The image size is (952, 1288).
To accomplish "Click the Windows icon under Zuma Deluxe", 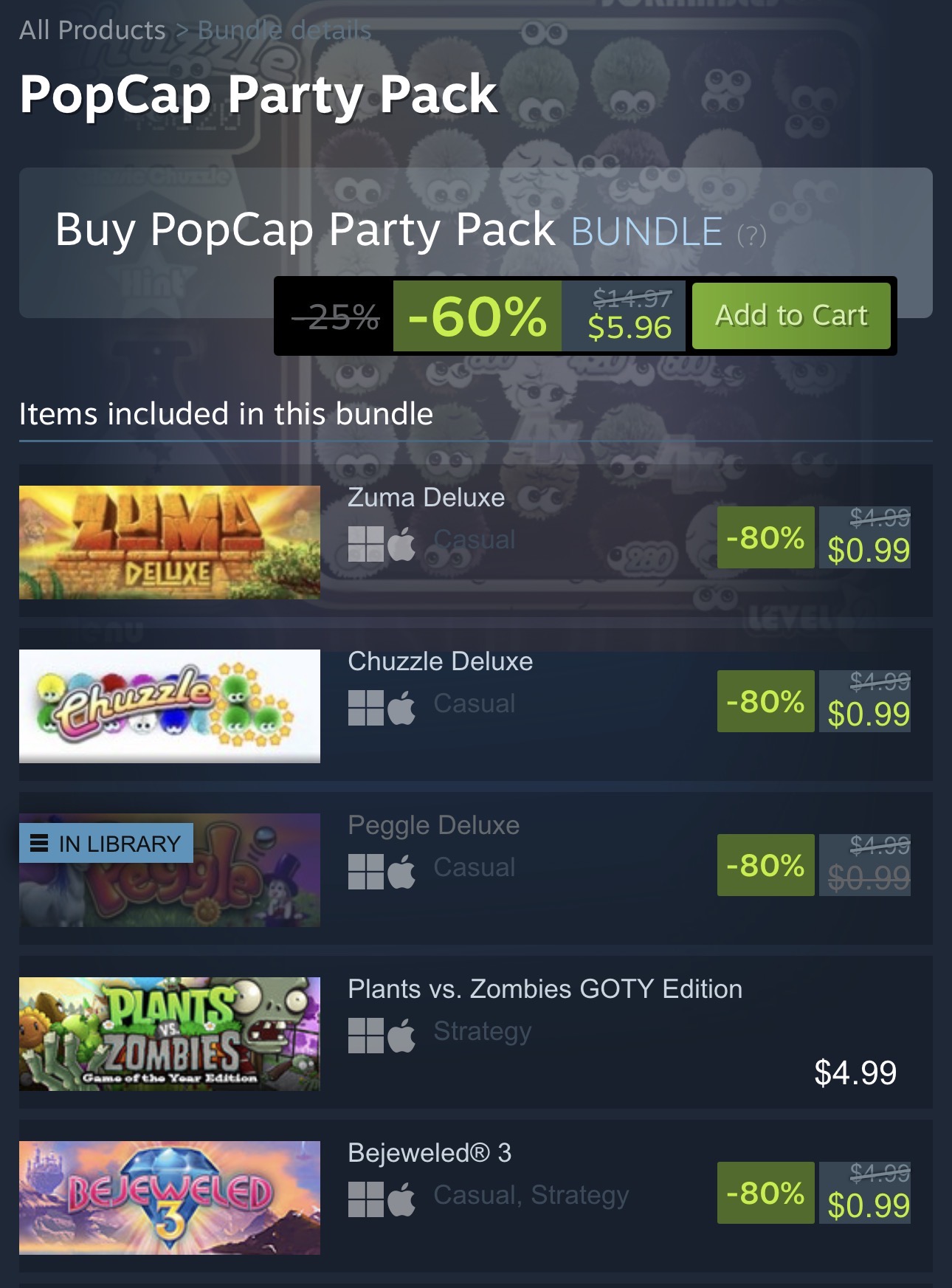I will coord(366,544).
